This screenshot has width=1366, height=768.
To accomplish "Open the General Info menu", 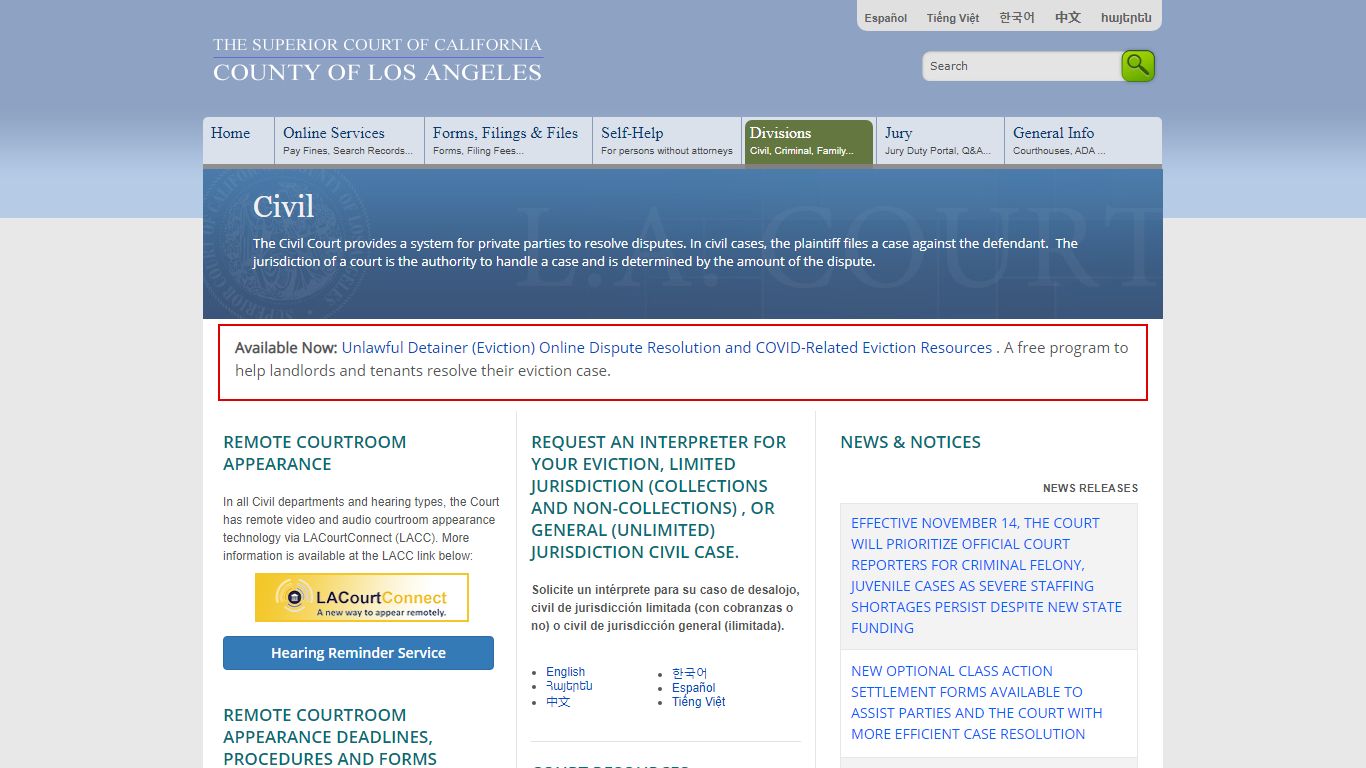I will click(1083, 141).
